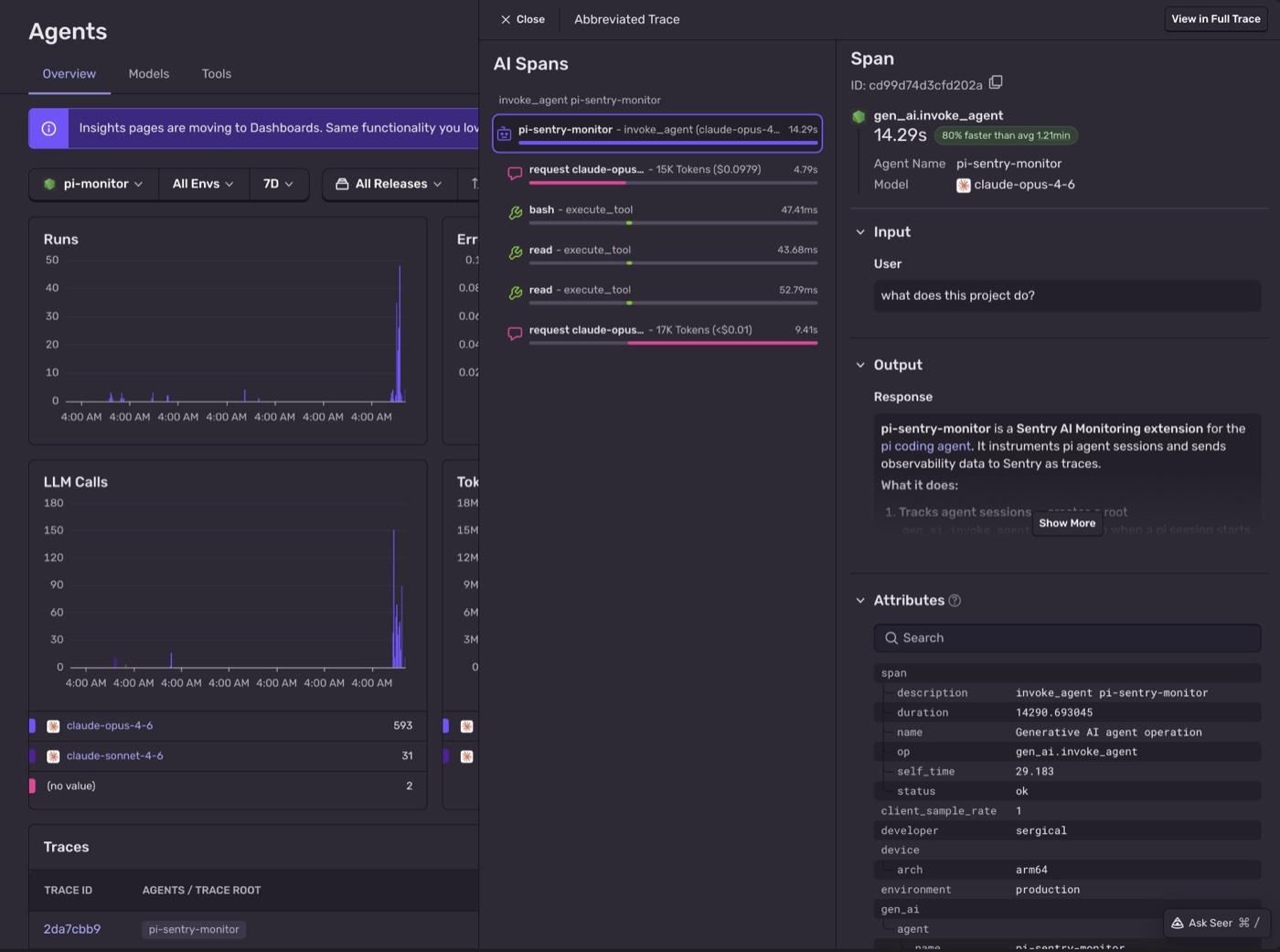The height and width of the screenshot is (952, 1280).
Task: Toggle claude-sonnet-4-6 in LLM Calls legend
Action: (x=113, y=755)
